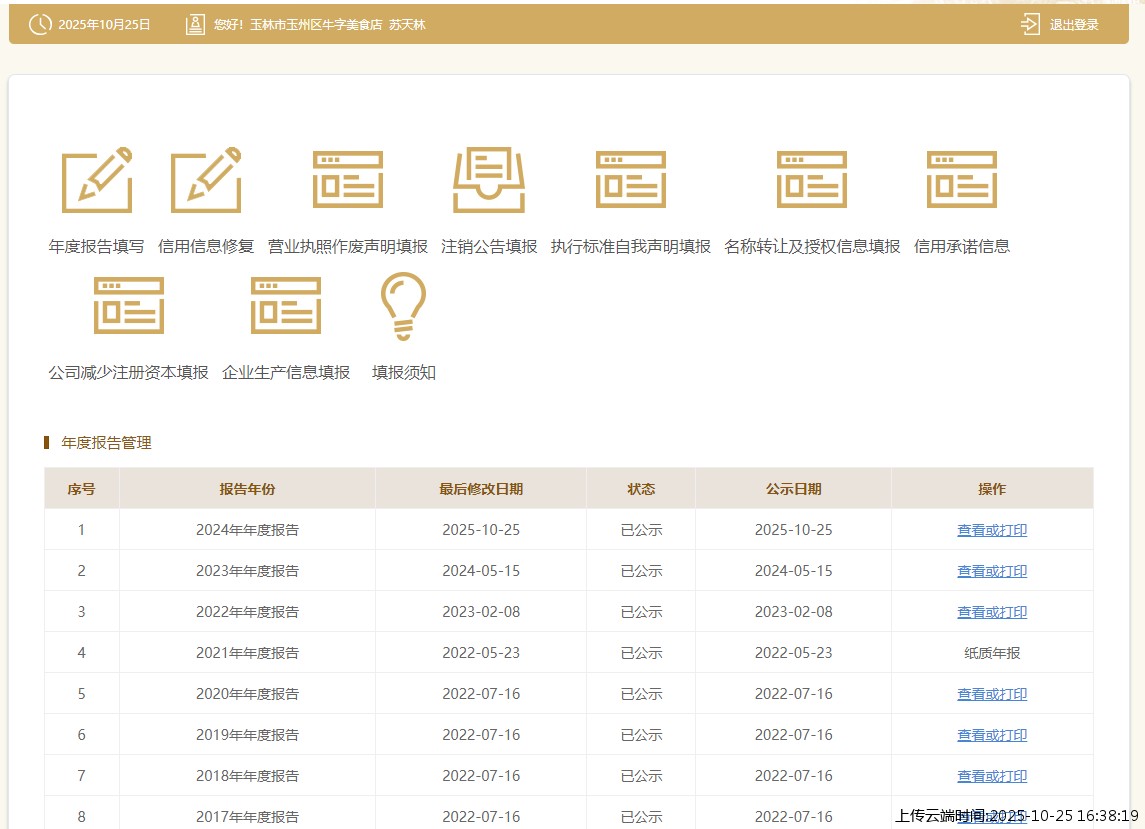Open 查看或打印 for the 2023 report
Viewport: 1145px width, 829px height.
pos(991,571)
